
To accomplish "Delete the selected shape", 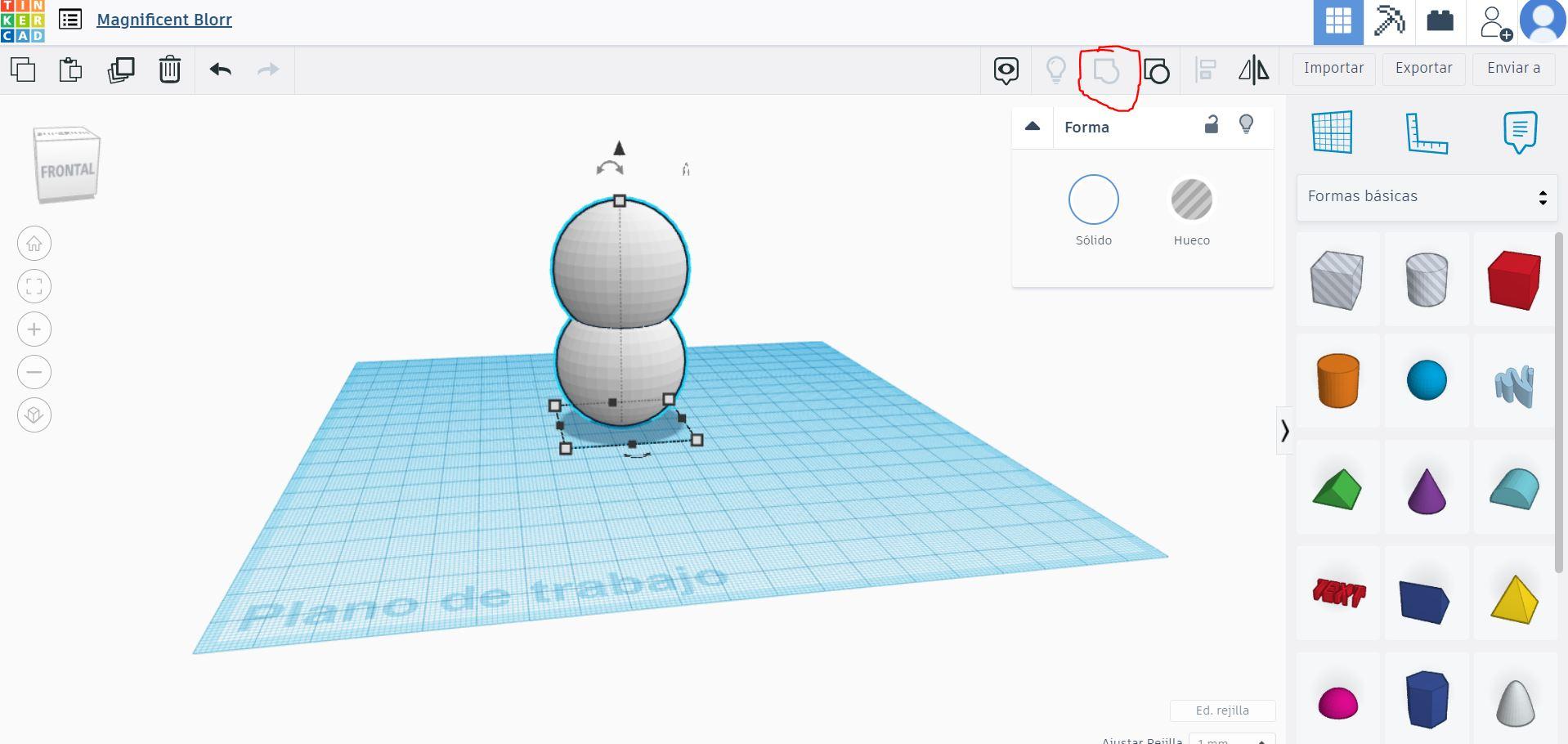I will click(170, 69).
